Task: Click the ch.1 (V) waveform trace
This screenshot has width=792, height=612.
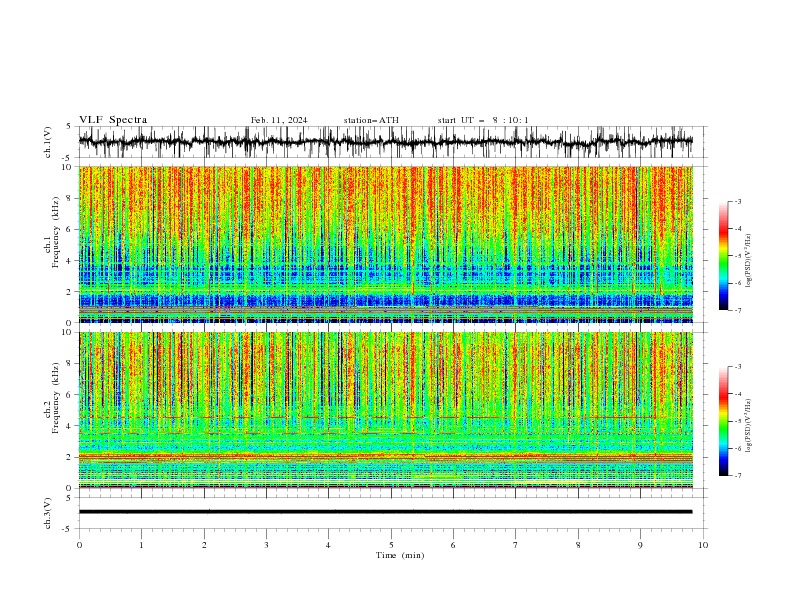Action: click(x=385, y=142)
